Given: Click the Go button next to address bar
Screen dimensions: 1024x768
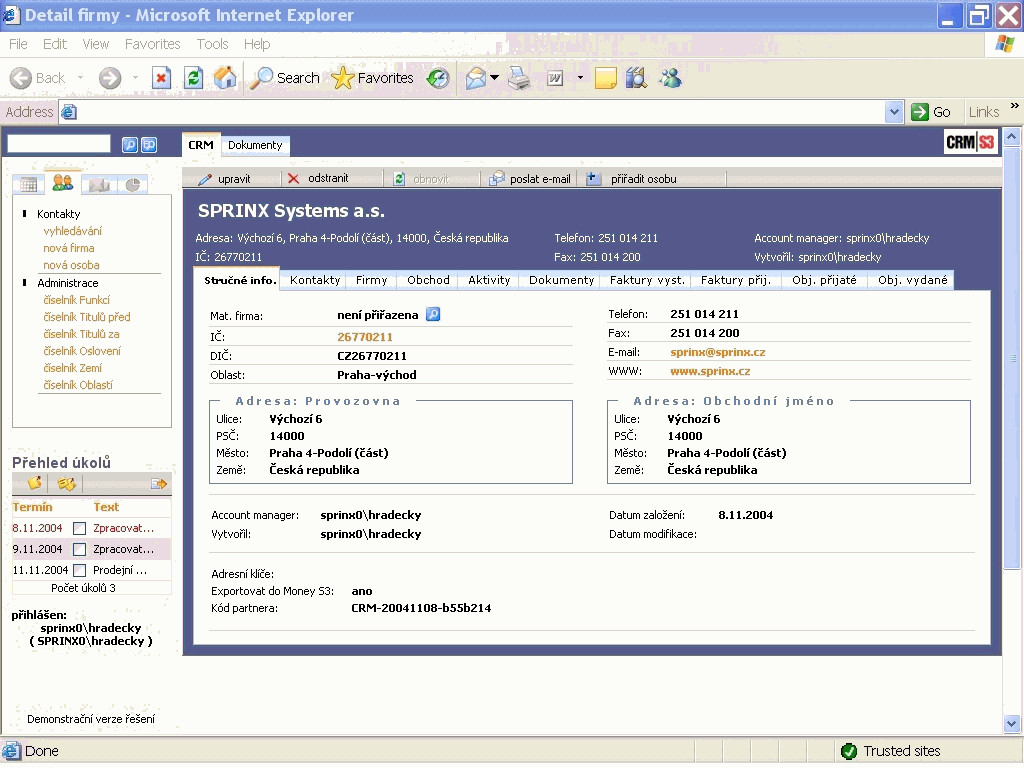Looking at the screenshot, I should 931,112.
